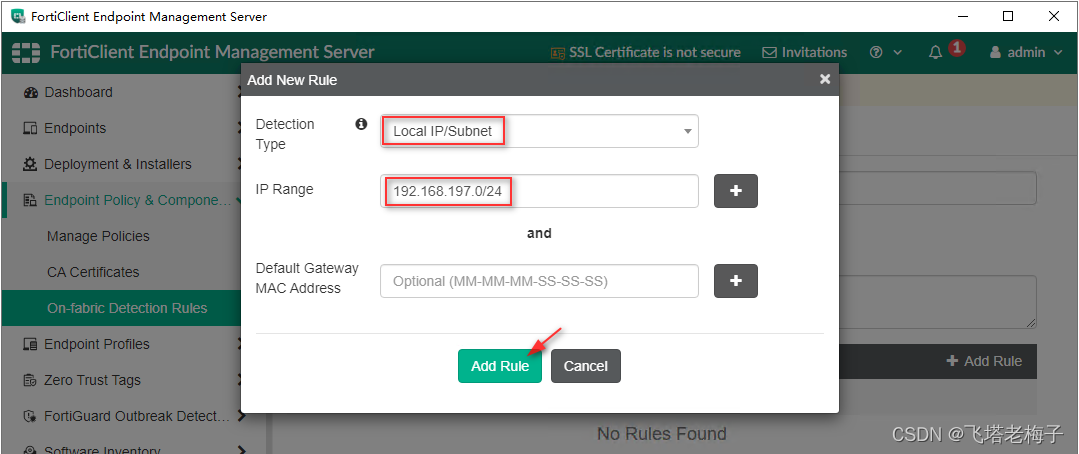Click the background Add Rule link
Image resolution: width=1079 pixels, height=454 pixels.
984,361
